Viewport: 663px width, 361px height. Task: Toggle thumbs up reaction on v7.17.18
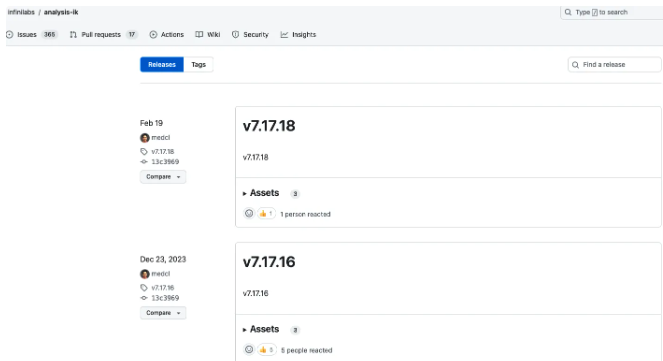click(x=266, y=213)
